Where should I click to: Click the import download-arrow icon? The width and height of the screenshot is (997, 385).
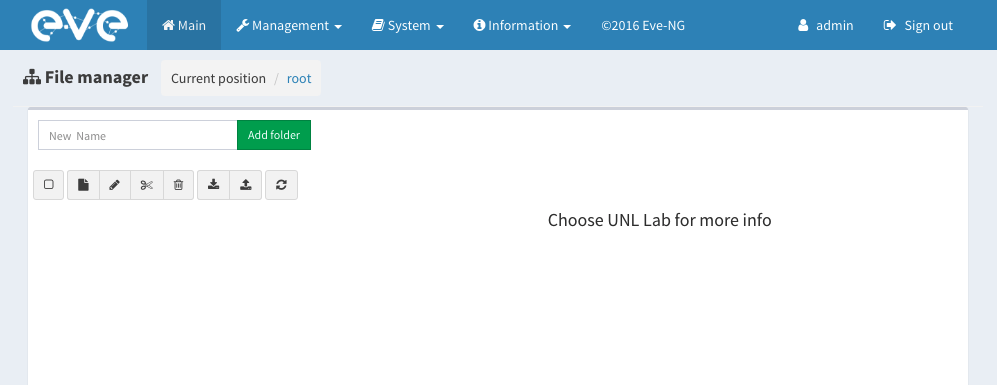tap(214, 185)
